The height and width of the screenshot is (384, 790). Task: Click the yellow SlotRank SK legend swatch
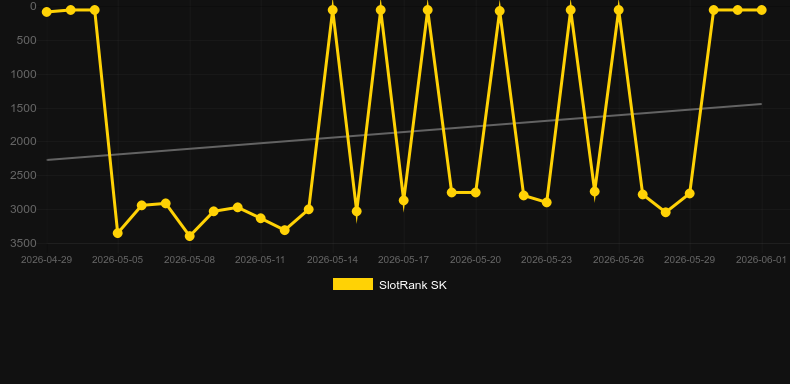click(x=353, y=284)
